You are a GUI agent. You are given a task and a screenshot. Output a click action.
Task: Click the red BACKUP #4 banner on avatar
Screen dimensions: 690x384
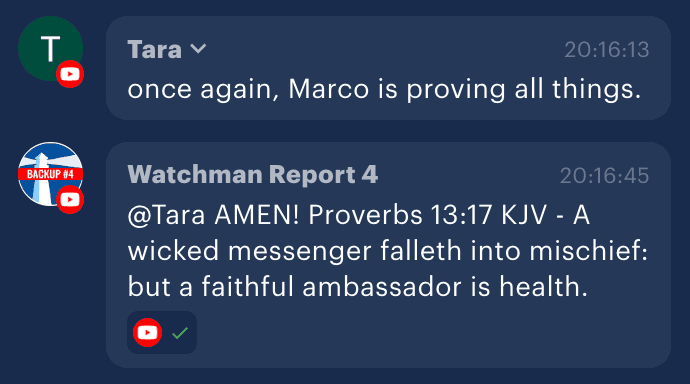tap(50, 174)
